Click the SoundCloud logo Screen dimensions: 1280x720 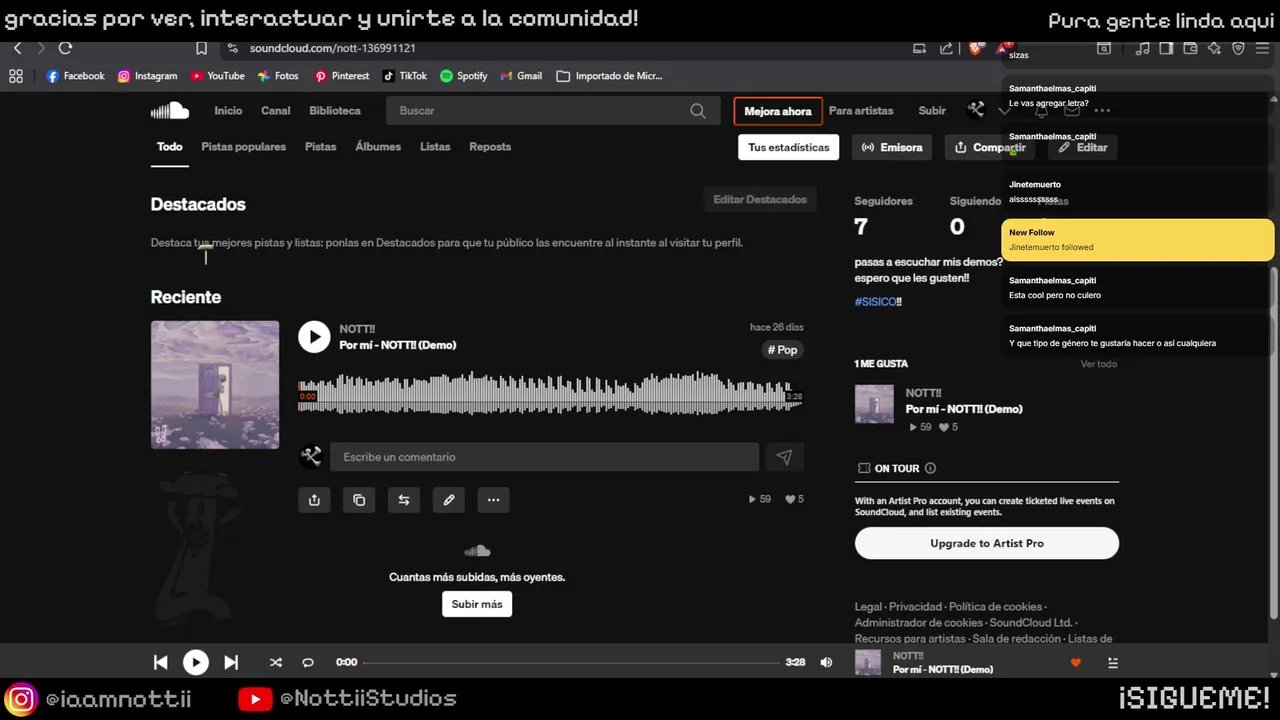click(x=170, y=111)
